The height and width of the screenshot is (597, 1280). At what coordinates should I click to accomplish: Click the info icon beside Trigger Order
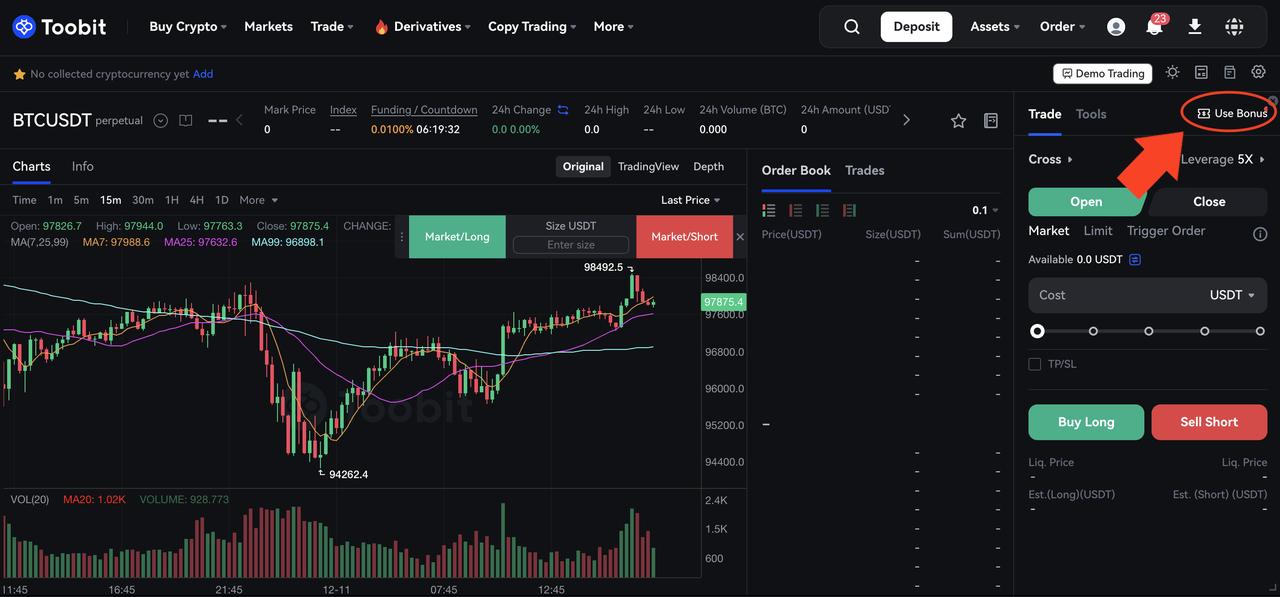tap(1260, 234)
